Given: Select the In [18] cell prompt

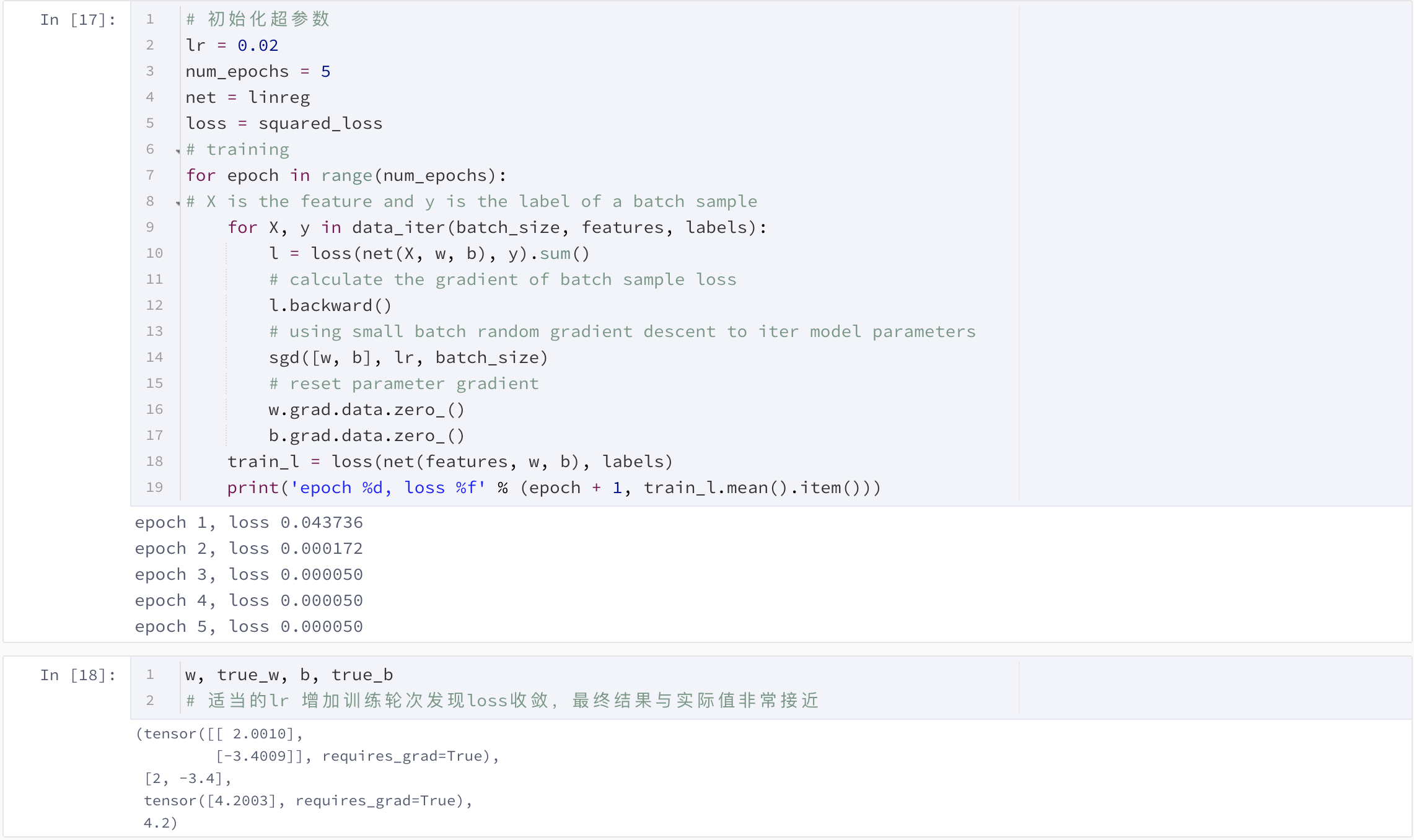Looking at the screenshot, I should click(x=77, y=675).
